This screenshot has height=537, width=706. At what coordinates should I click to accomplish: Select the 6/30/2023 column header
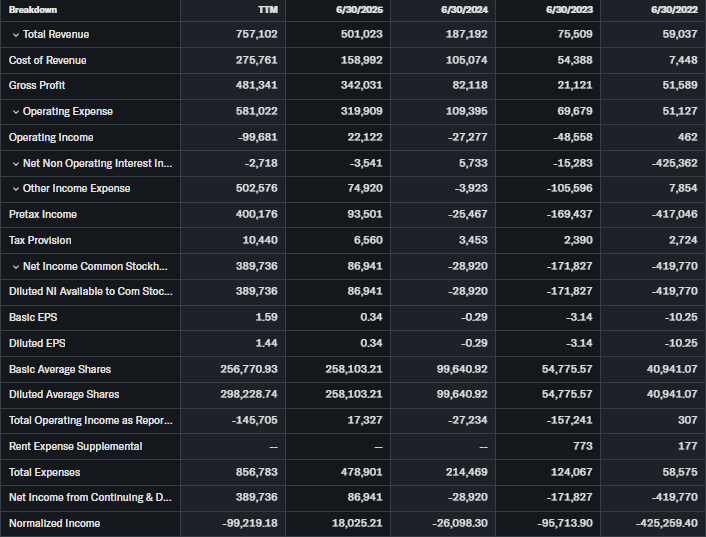[x=569, y=10]
